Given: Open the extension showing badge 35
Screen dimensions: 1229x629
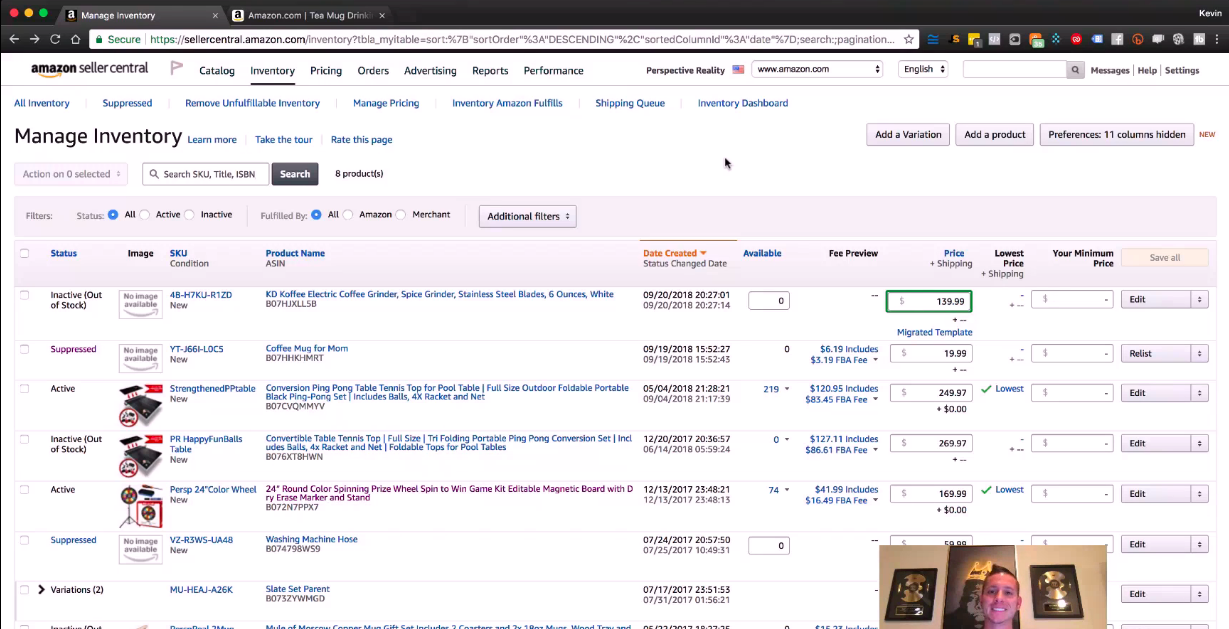Looking at the screenshot, I should pyautogui.click(x=1036, y=40).
